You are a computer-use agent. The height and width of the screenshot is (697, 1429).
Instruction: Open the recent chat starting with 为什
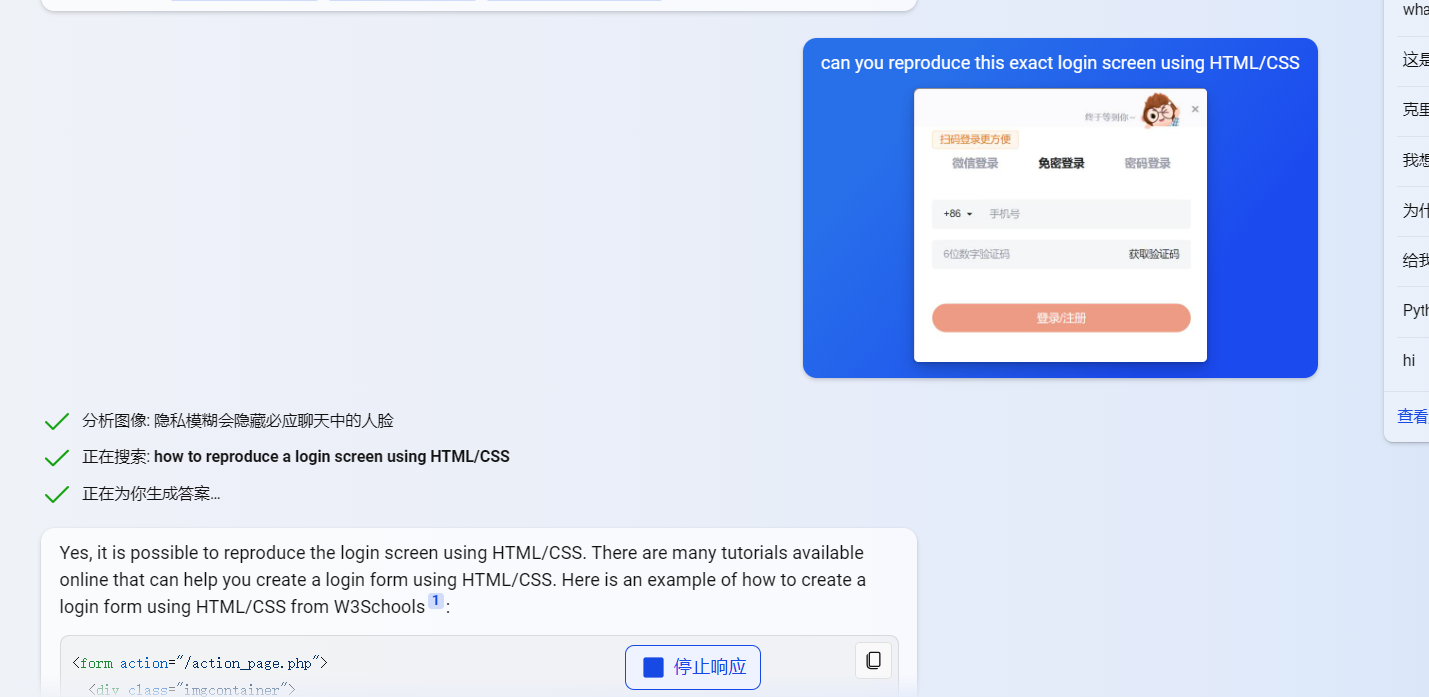coord(1415,211)
